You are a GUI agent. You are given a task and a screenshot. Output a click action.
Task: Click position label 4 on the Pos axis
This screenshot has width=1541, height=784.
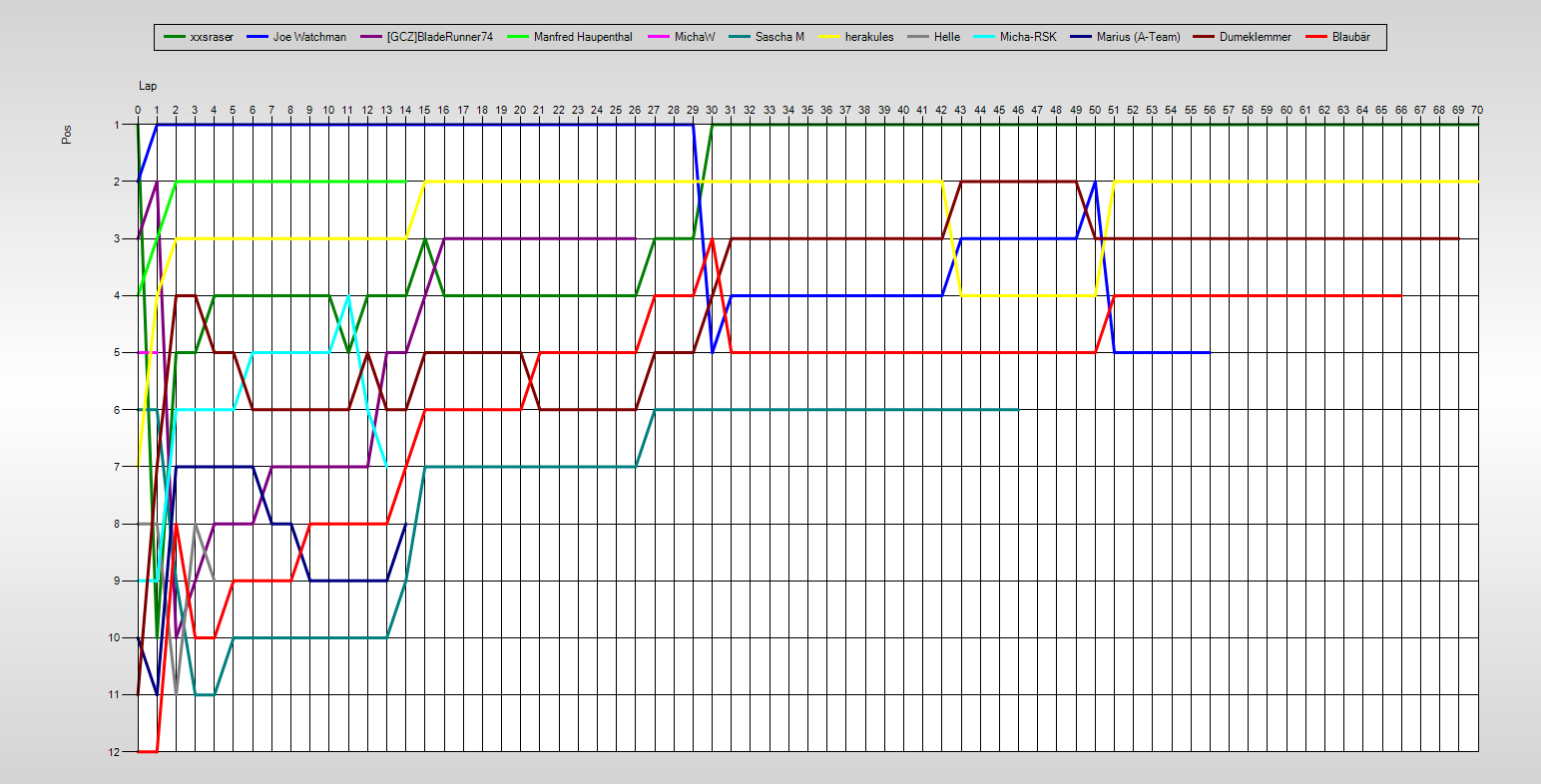point(118,295)
